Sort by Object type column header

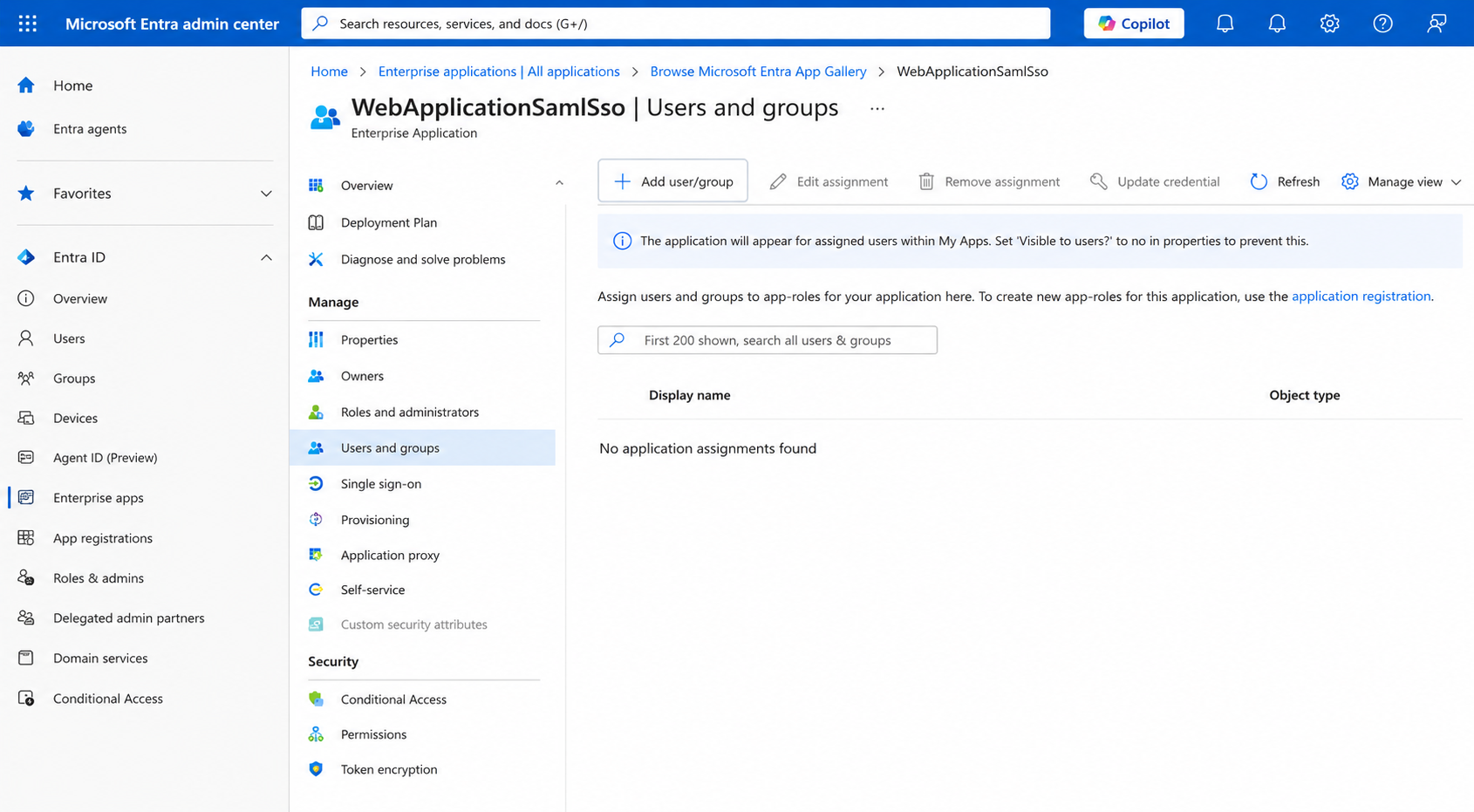pyautogui.click(x=1304, y=395)
